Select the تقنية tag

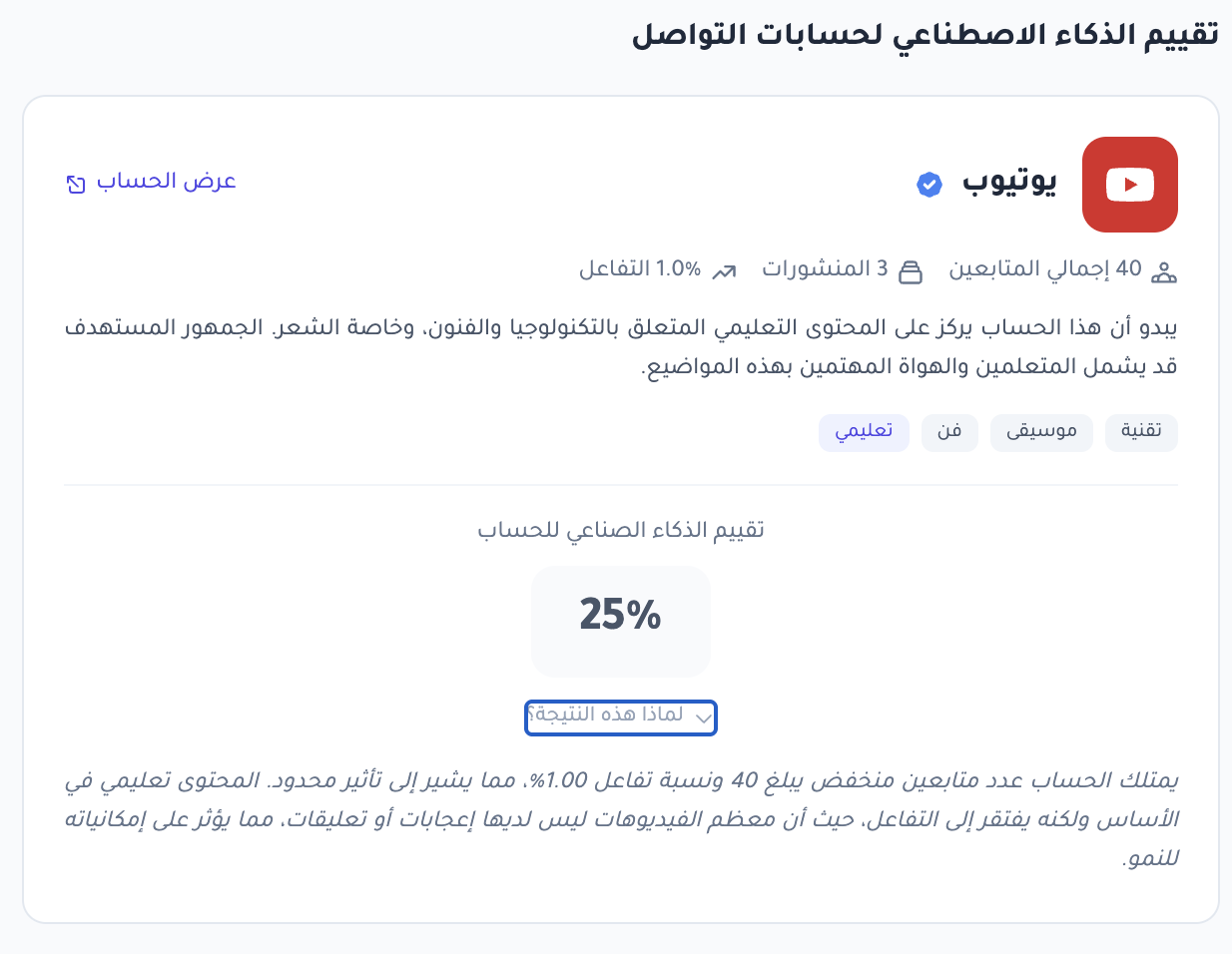[x=1141, y=432]
